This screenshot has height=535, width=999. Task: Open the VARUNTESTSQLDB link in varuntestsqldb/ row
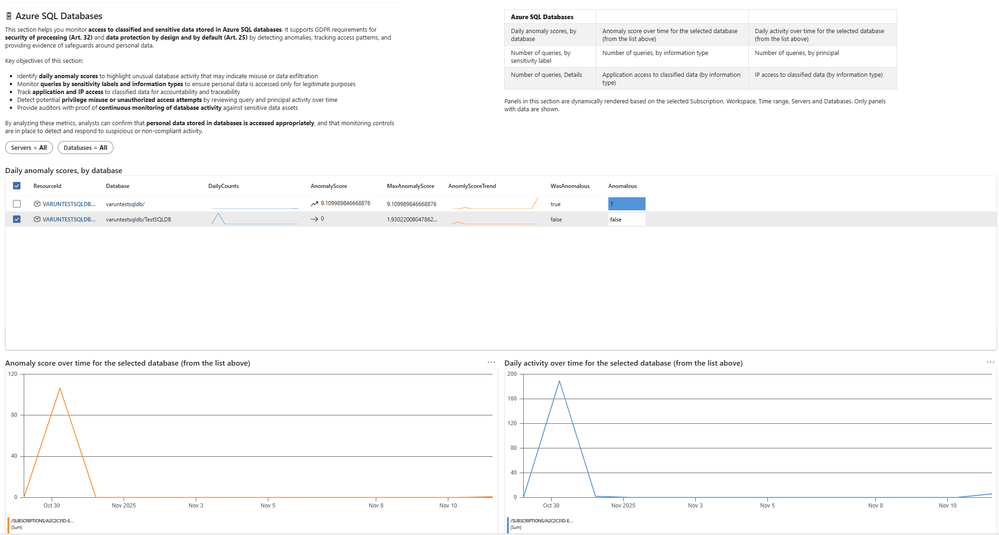[69, 204]
